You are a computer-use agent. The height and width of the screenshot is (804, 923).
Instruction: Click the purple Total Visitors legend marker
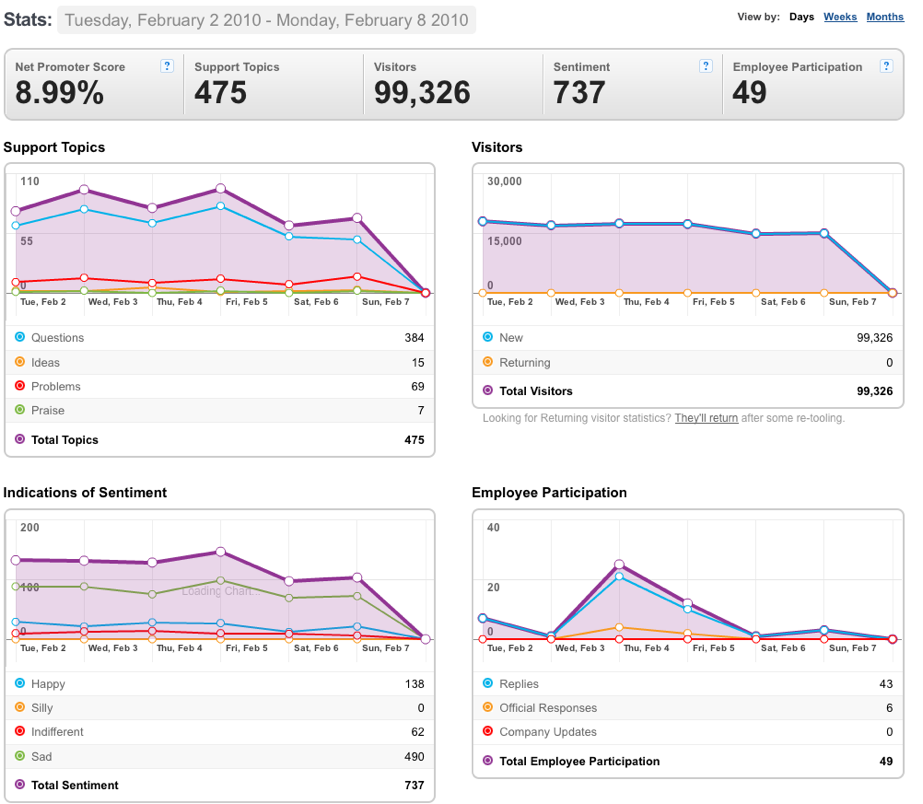point(487,390)
